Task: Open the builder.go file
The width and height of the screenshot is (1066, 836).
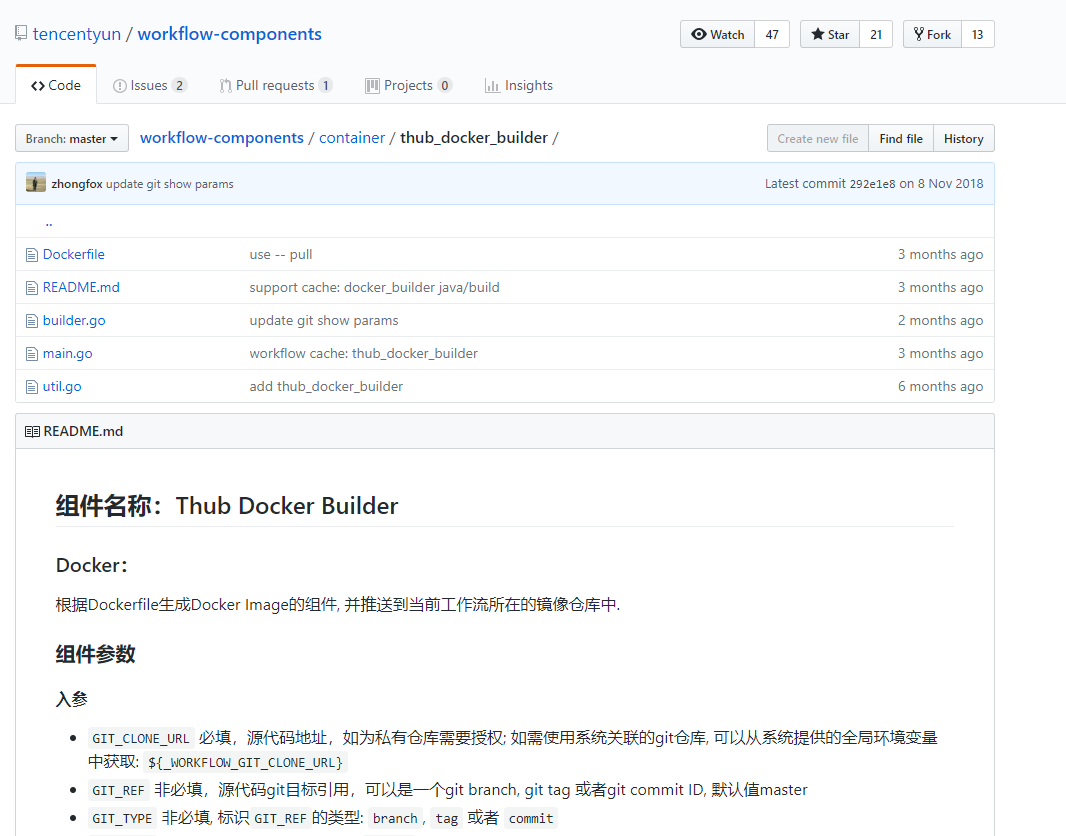Action: click(x=74, y=320)
